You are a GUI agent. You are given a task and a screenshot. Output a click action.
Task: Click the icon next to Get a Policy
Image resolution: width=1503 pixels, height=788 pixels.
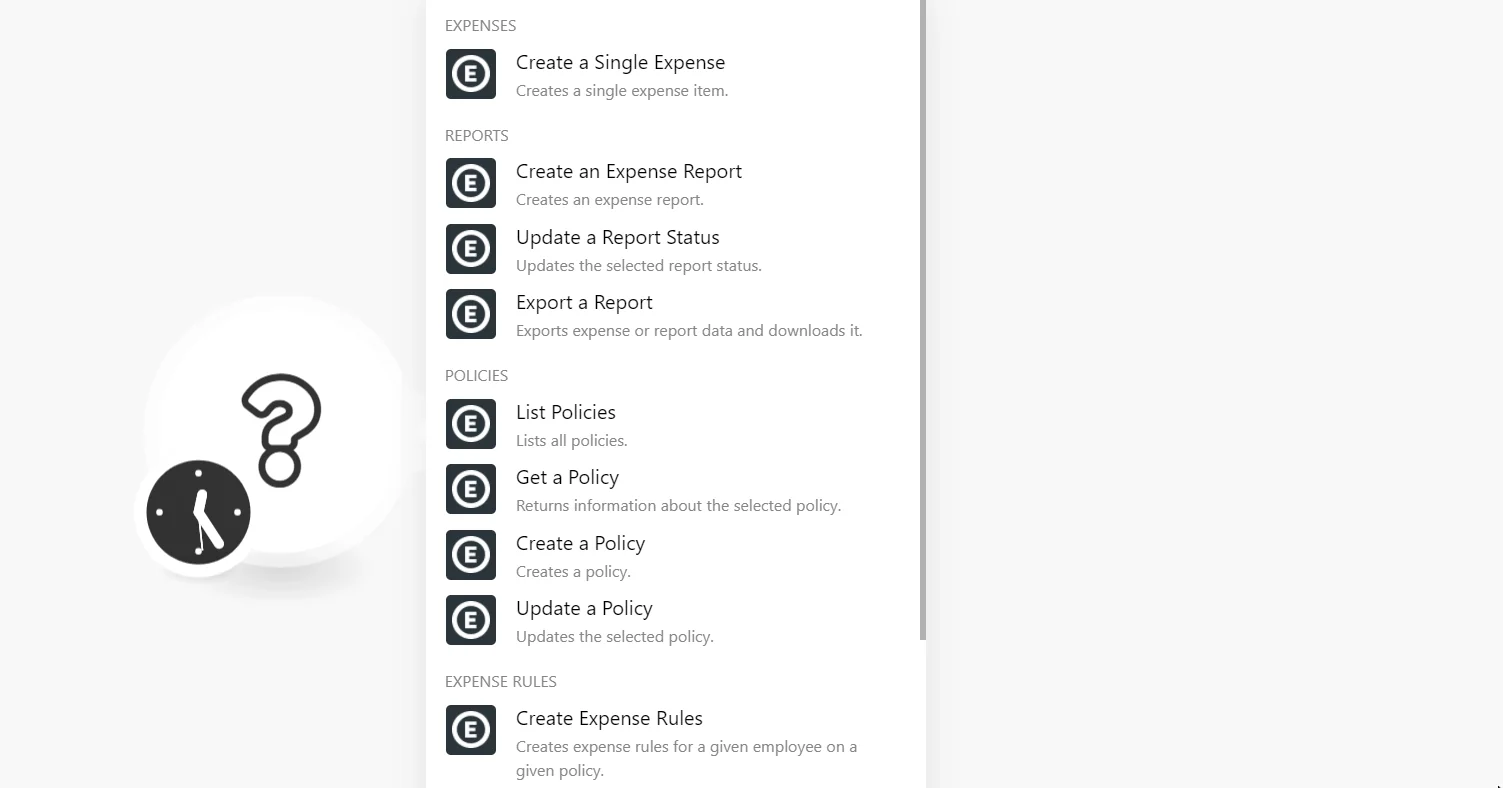pos(471,489)
